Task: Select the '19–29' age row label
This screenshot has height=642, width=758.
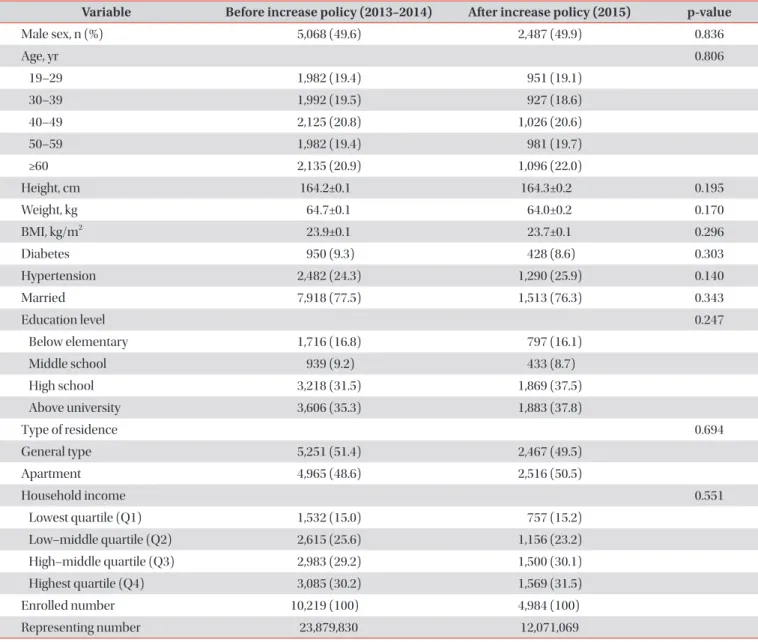Action: 45,78
